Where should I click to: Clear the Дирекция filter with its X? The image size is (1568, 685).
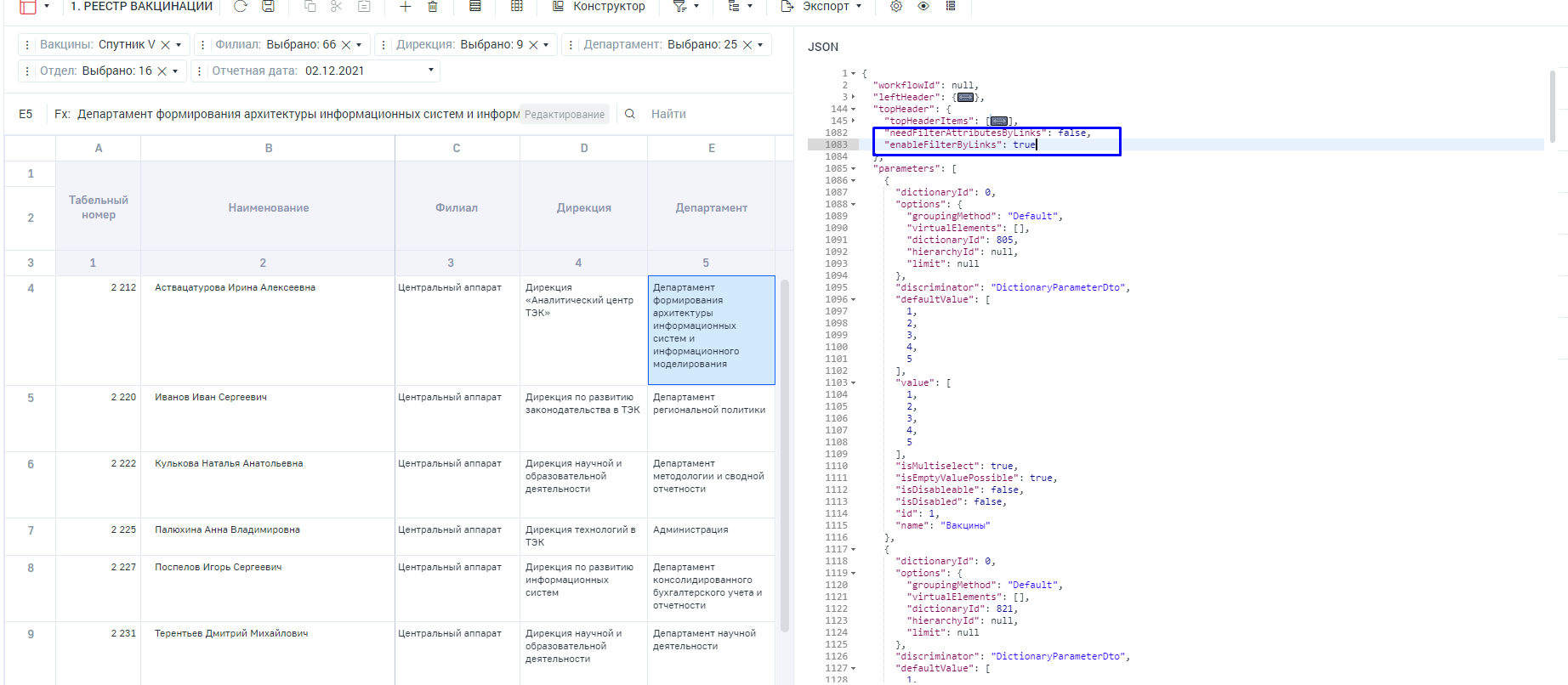click(x=533, y=45)
